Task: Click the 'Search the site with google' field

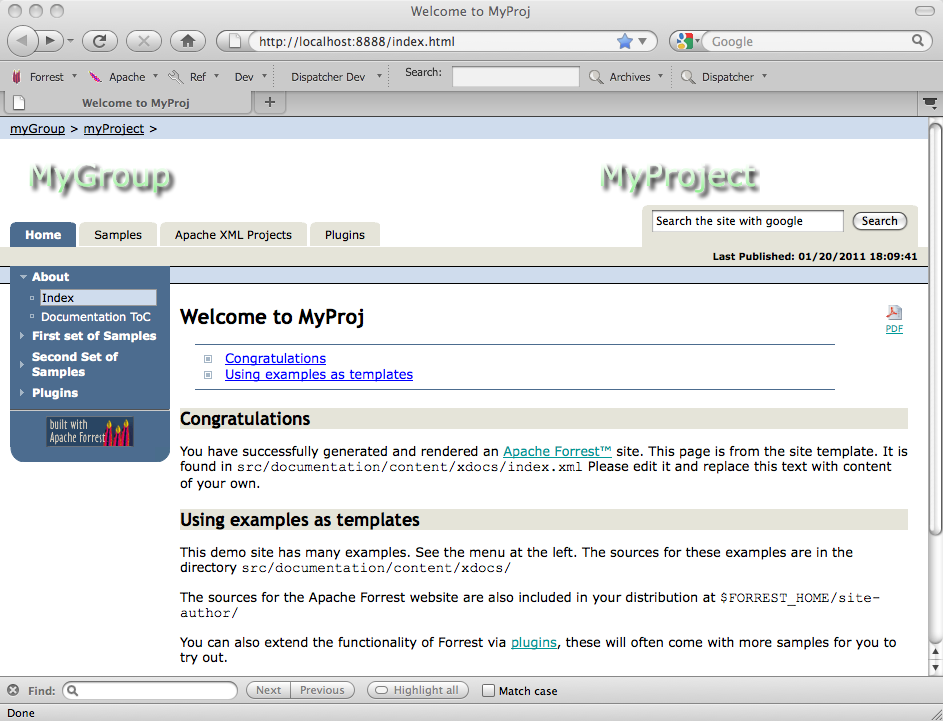Action: pos(746,221)
